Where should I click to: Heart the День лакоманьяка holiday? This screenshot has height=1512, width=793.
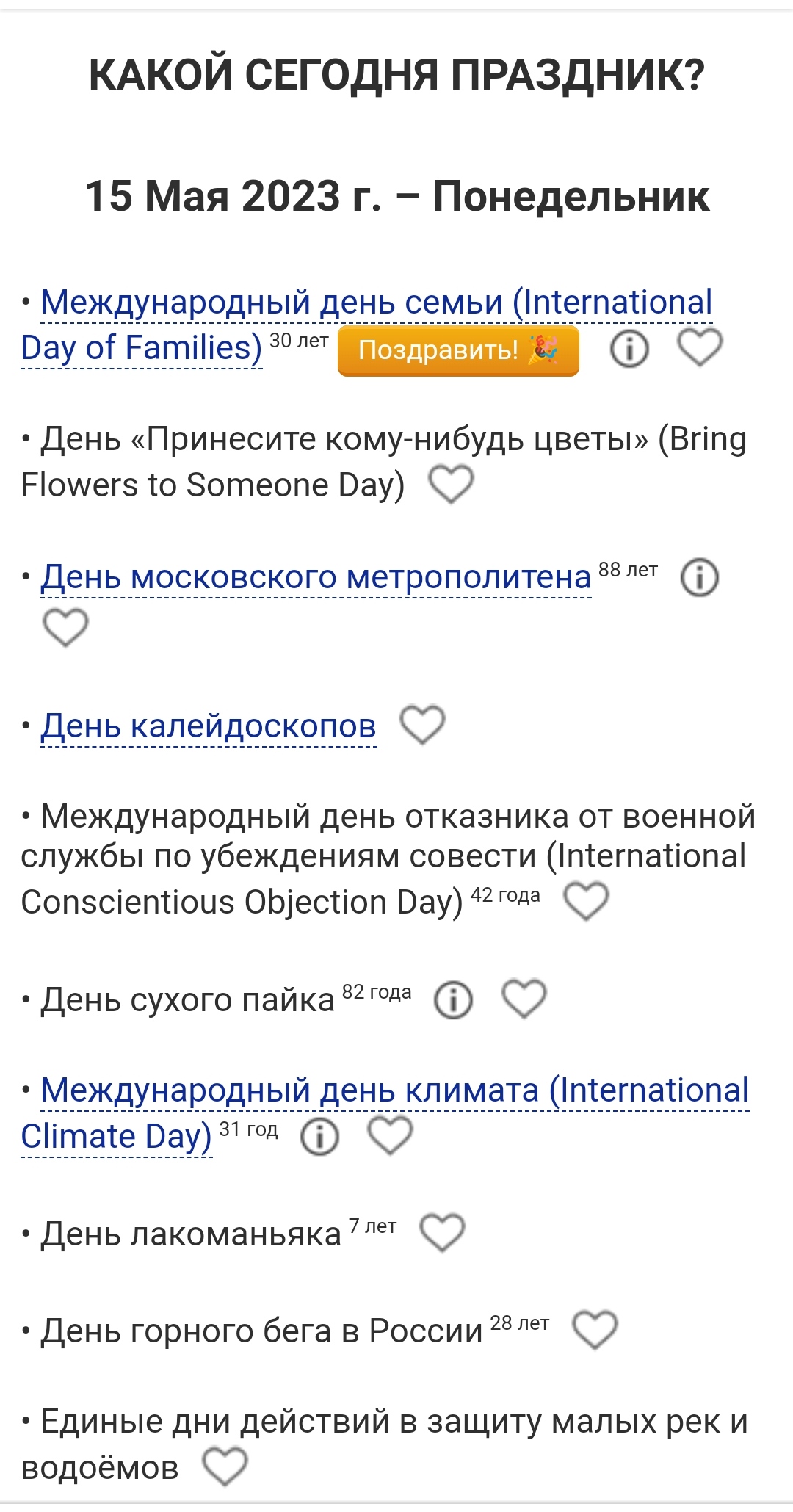[x=441, y=1232]
